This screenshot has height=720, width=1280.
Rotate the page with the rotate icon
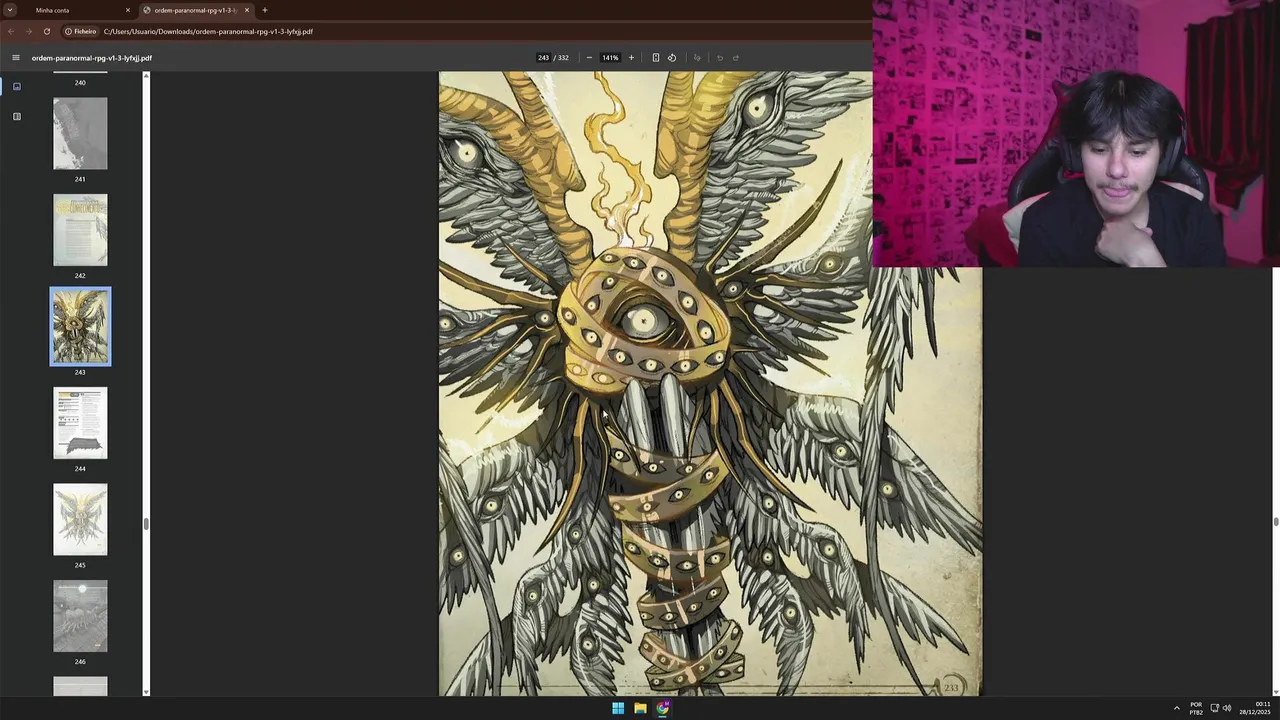click(672, 58)
